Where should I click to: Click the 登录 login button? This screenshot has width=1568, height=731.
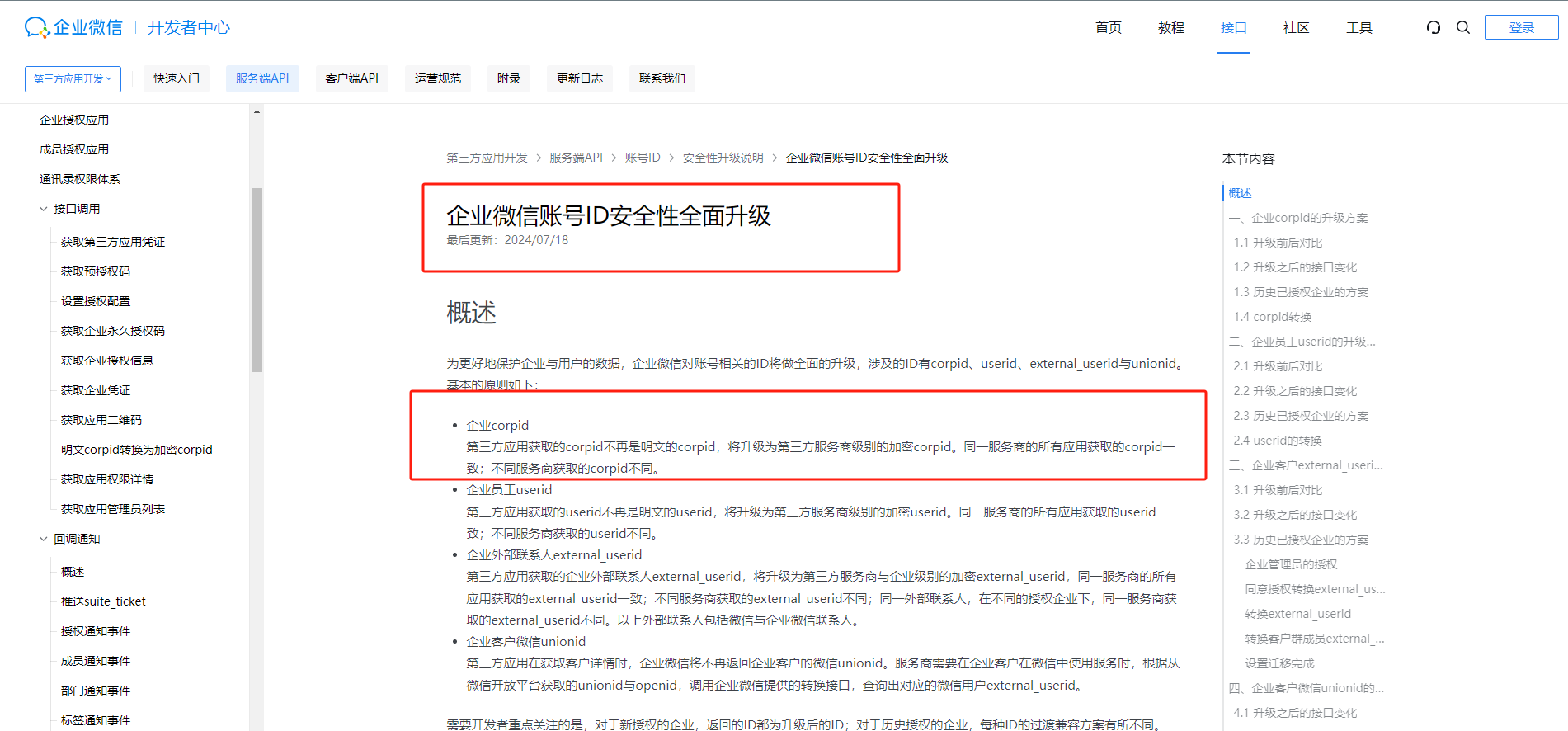(1521, 27)
